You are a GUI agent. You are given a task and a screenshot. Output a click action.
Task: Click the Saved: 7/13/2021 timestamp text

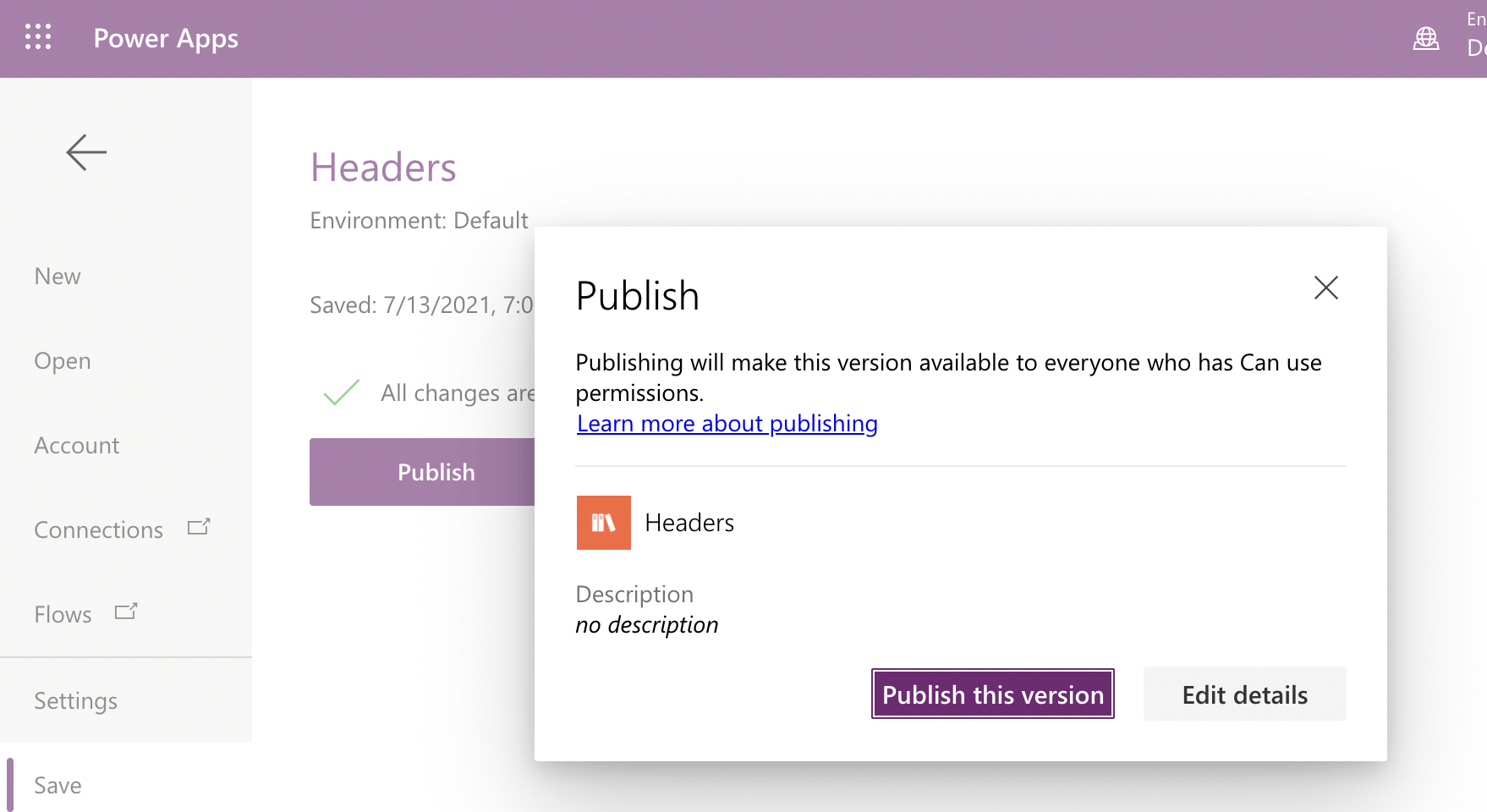click(422, 305)
